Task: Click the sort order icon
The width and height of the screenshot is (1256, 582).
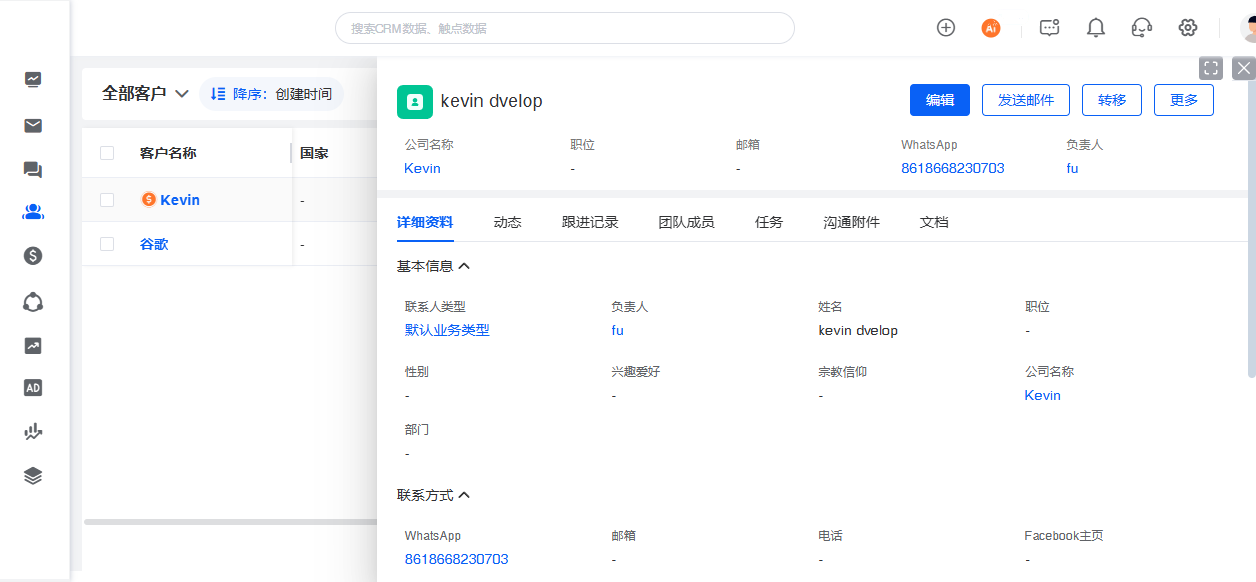Action: (x=218, y=94)
